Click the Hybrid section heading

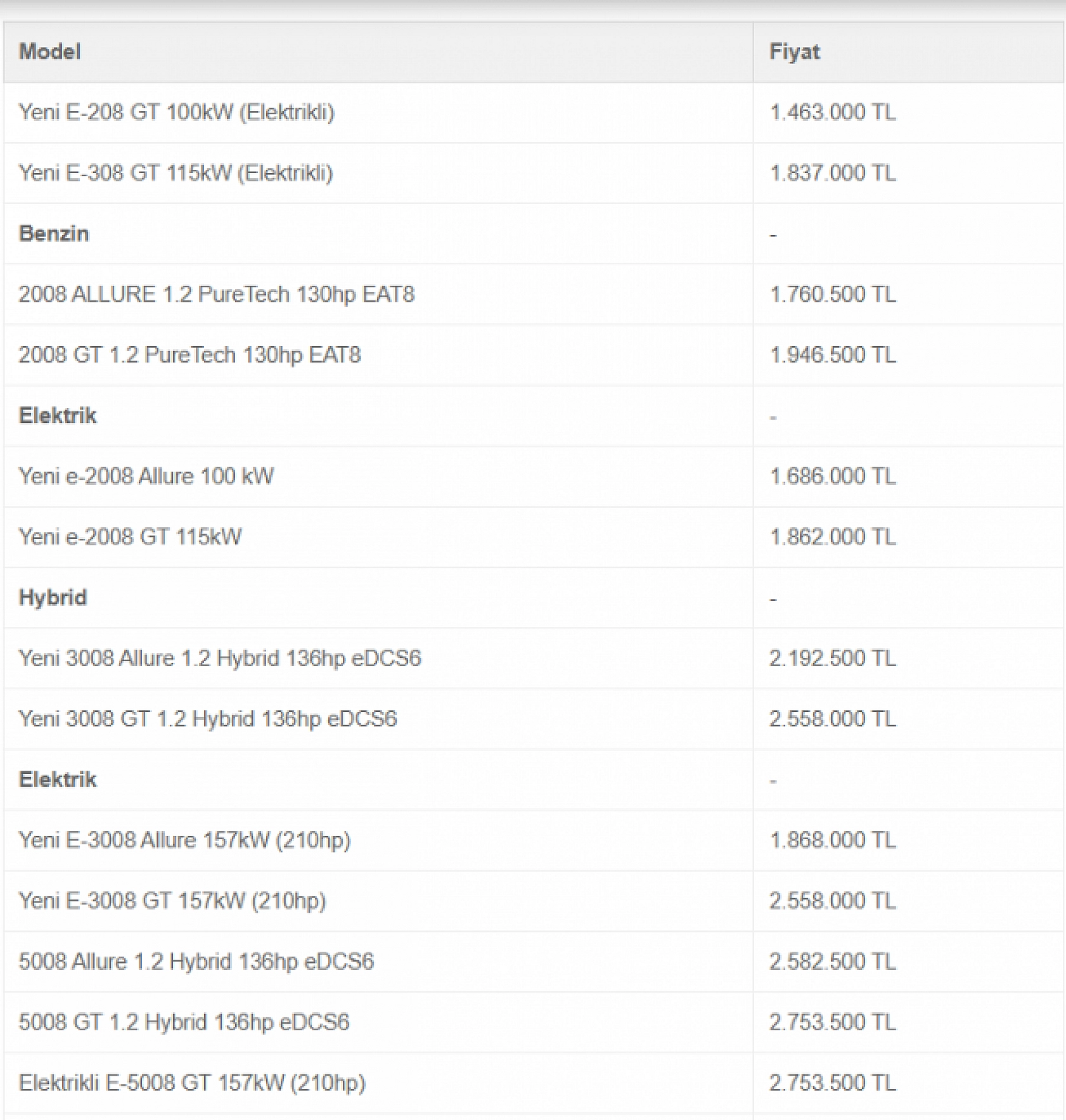tap(53, 598)
